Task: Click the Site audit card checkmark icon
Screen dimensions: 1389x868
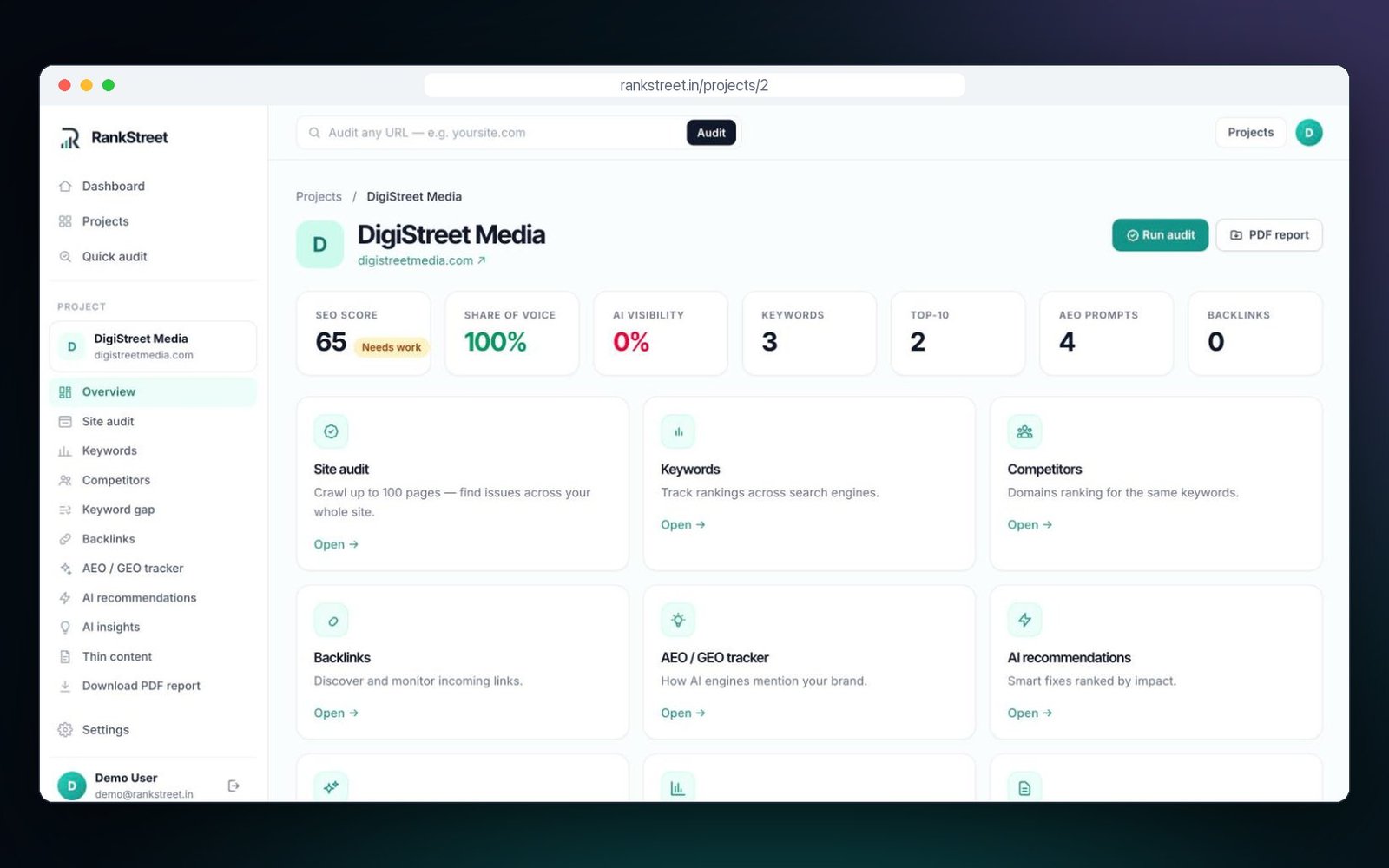Action: tap(331, 431)
